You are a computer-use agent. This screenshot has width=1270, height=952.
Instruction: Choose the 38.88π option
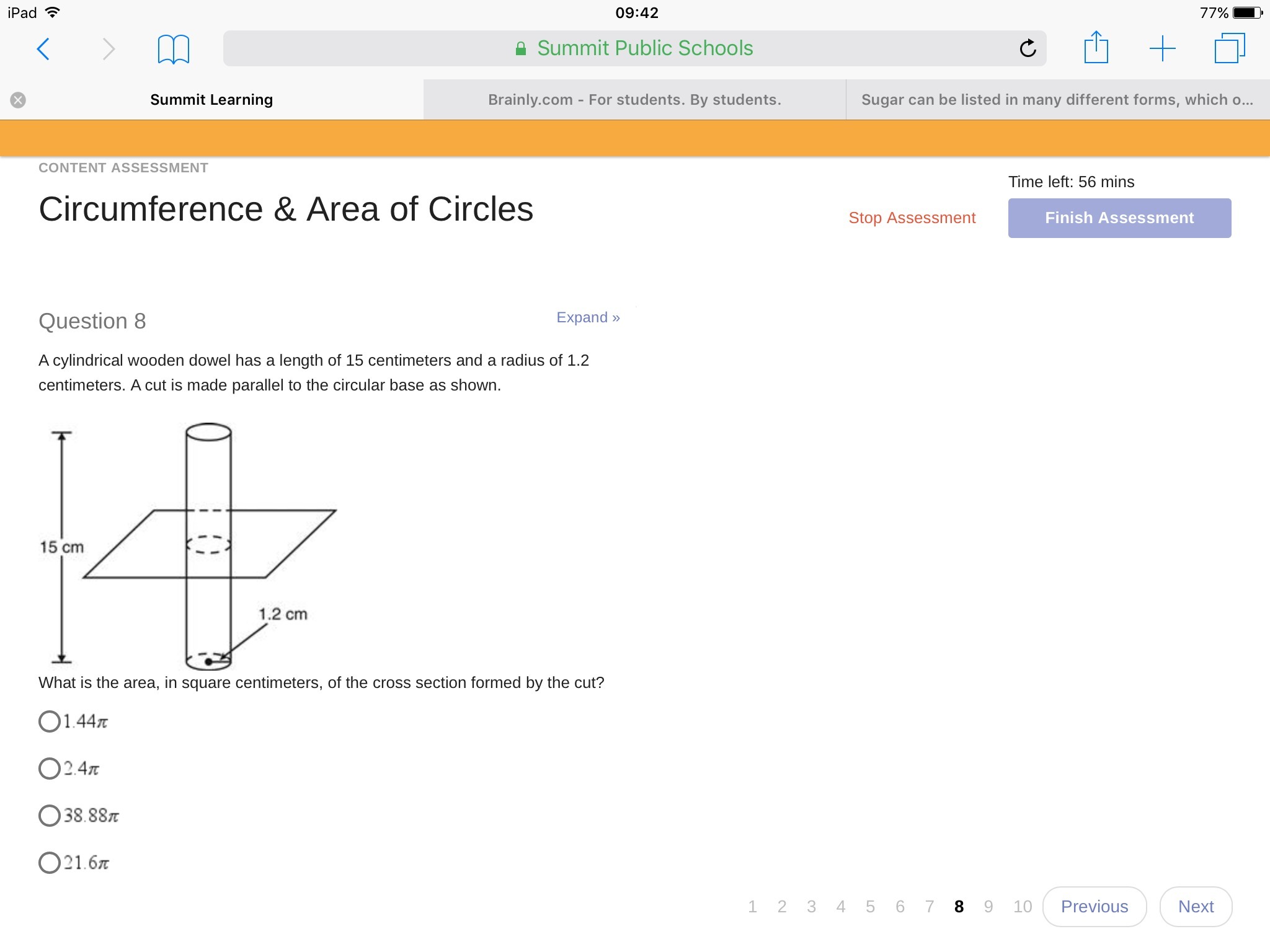click(x=50, y=816)
